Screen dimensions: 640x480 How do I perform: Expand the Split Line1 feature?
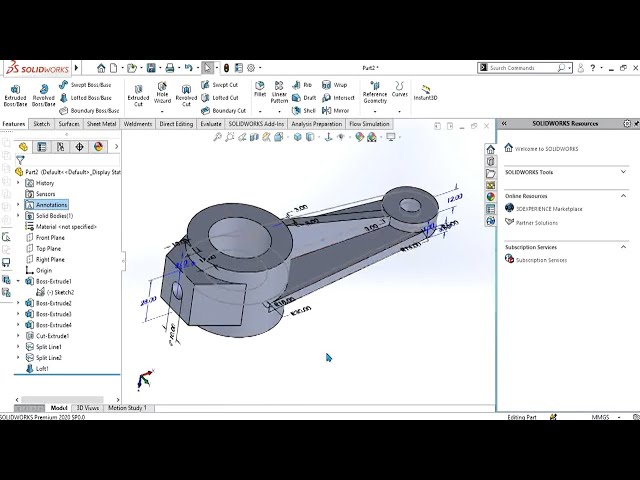tap(18, 347)
